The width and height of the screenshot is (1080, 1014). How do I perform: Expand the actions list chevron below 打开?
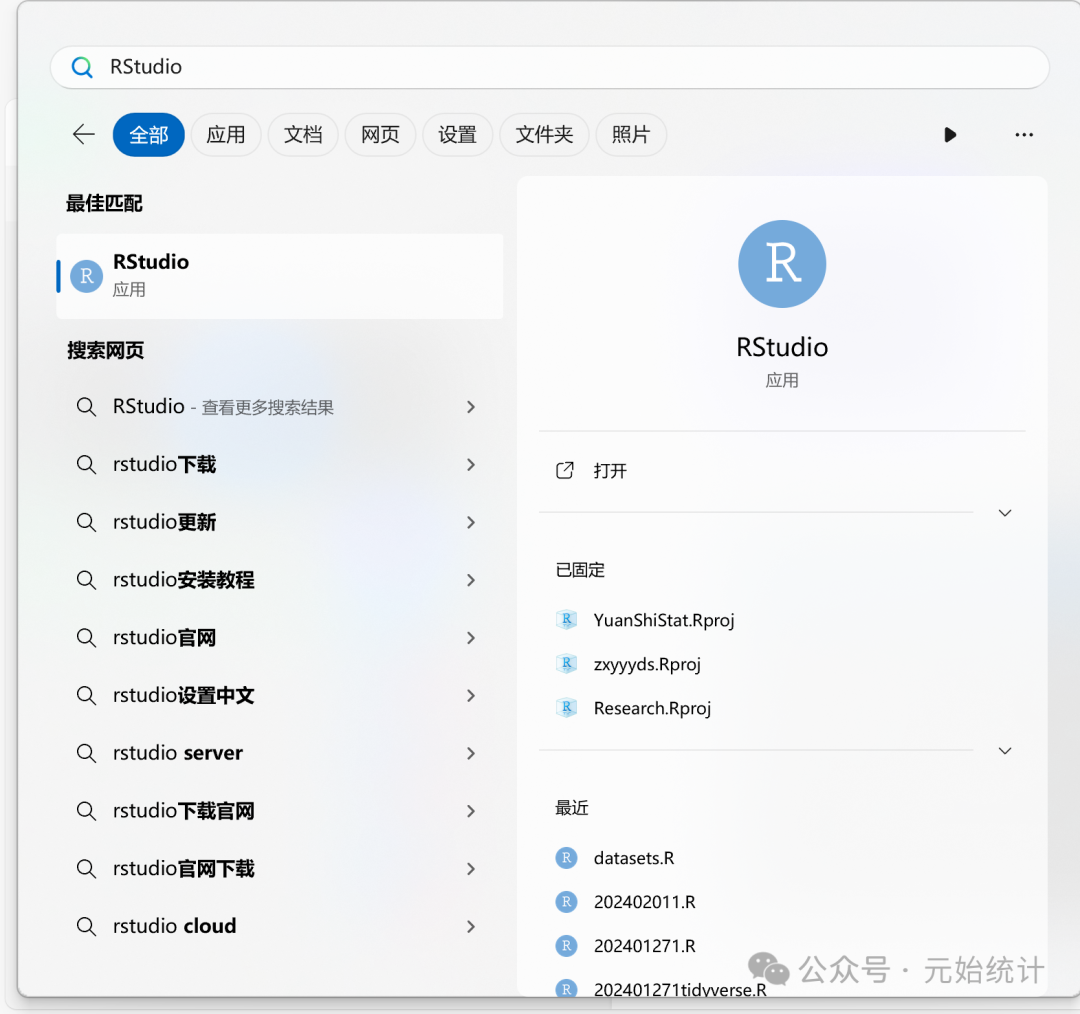1005,513
